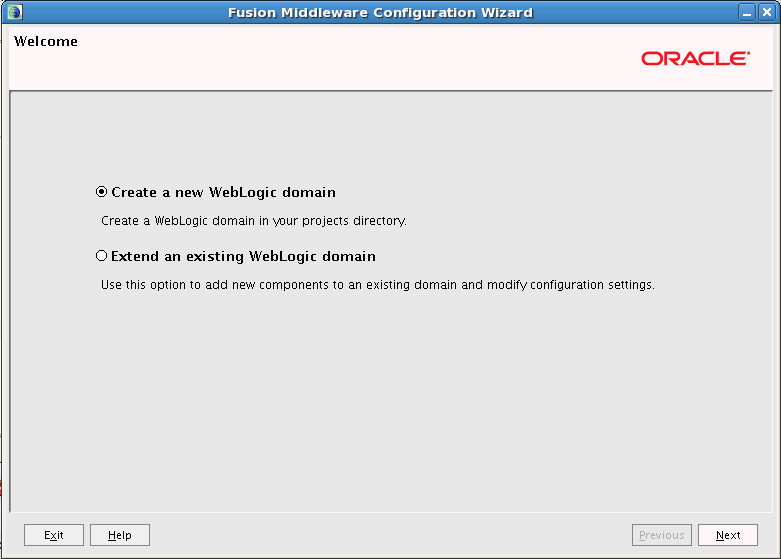The image size is (781, 559).
Task: Close the Configuration Wizard window
Action: (767, 12)
